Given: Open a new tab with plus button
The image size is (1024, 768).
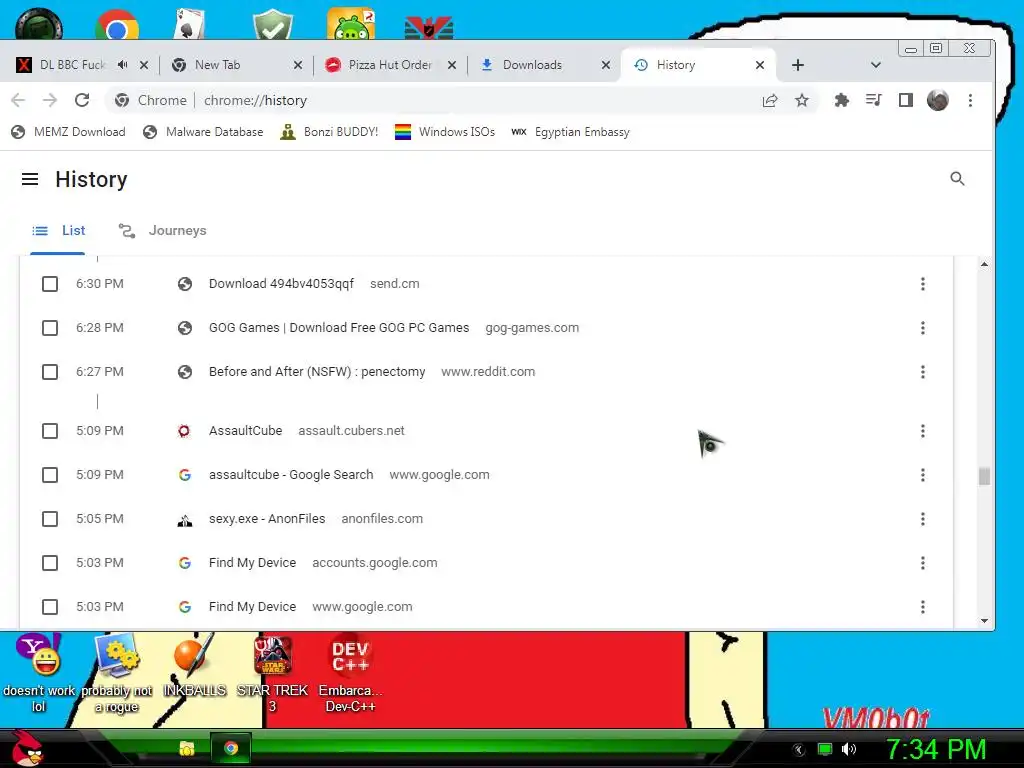Looking at the screenshot, I should point(797,65).
